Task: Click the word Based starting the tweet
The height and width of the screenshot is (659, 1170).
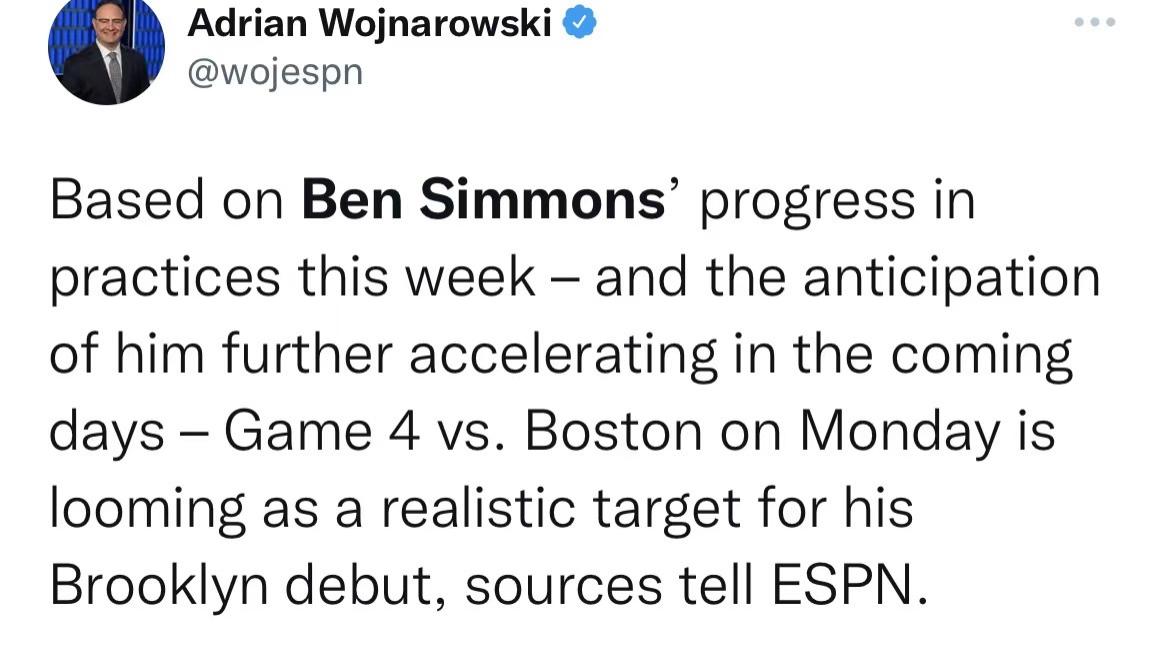Action: coord(127,200)
